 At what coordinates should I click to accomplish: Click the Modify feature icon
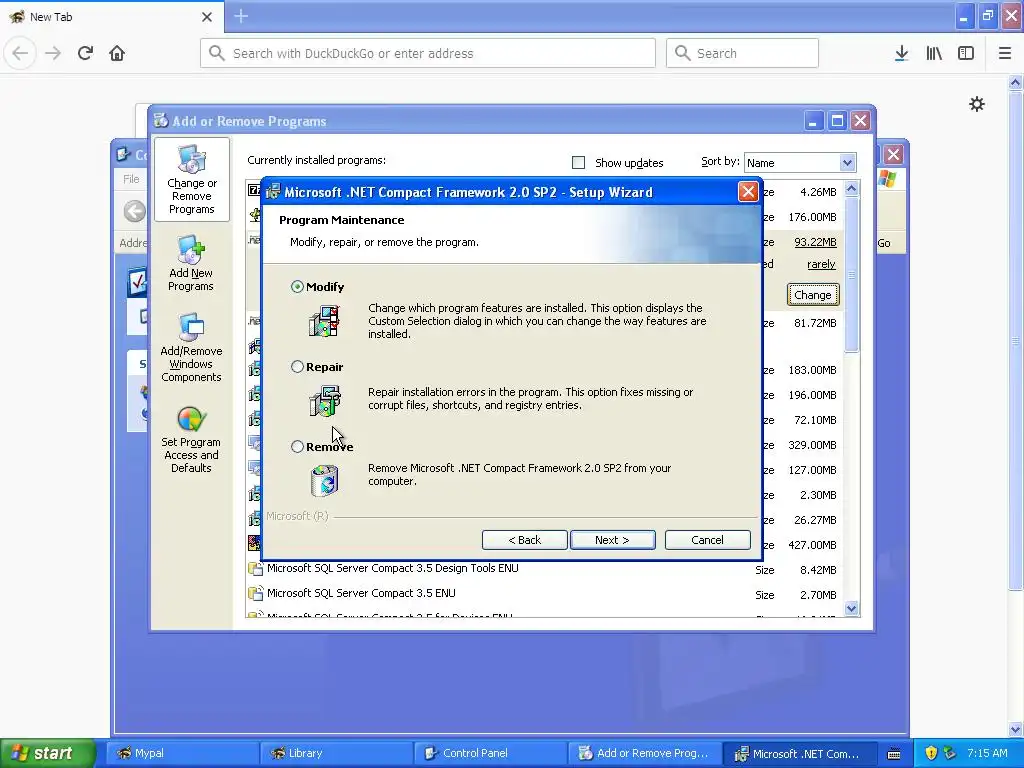click(x=325, y=321)
